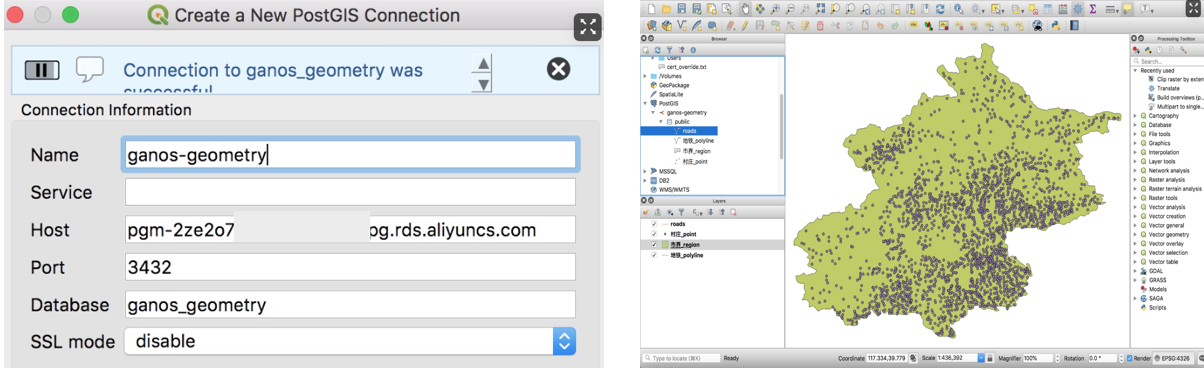Click the Name input field

350,155
